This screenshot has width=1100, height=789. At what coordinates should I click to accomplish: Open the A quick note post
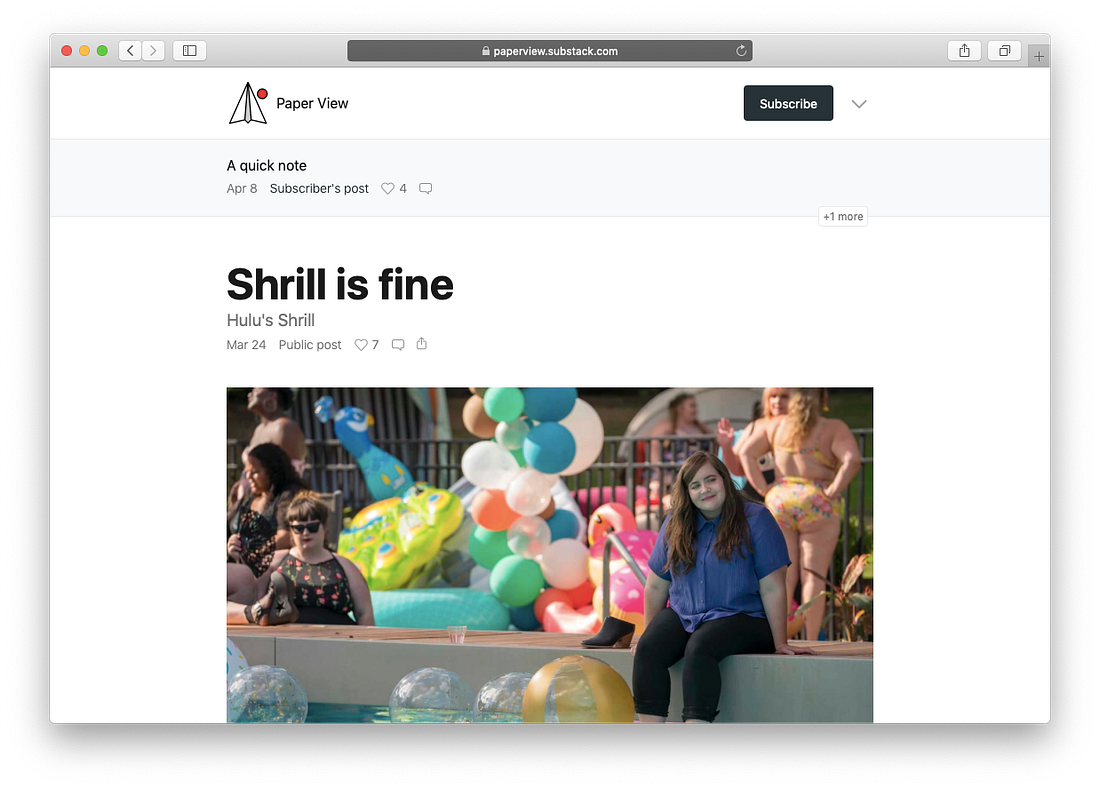tap(267, 166)
